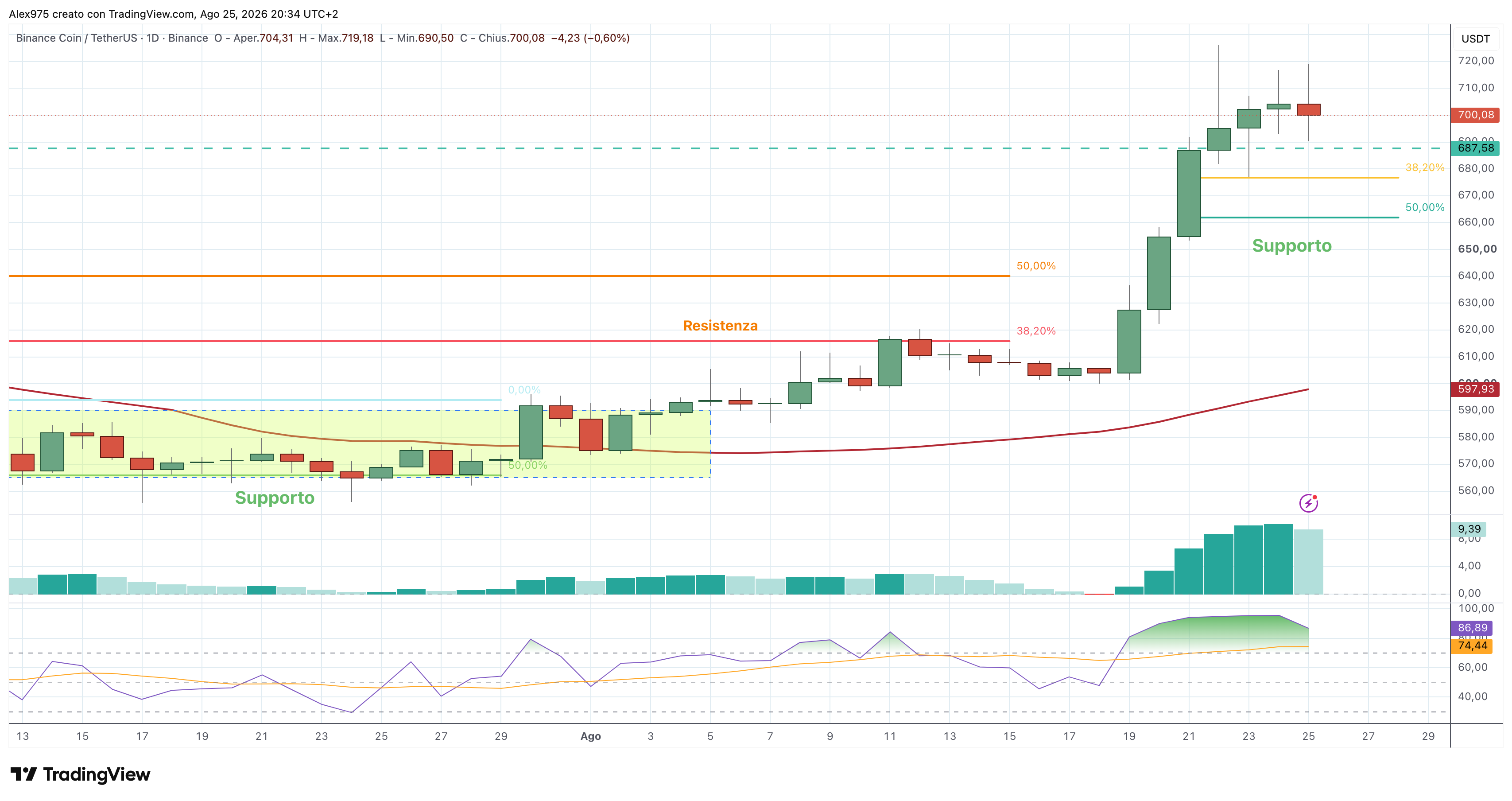Click the yellow highlighted consolidation rectangle
Screen dimensions: 1512x801
(x=359, y=444)
